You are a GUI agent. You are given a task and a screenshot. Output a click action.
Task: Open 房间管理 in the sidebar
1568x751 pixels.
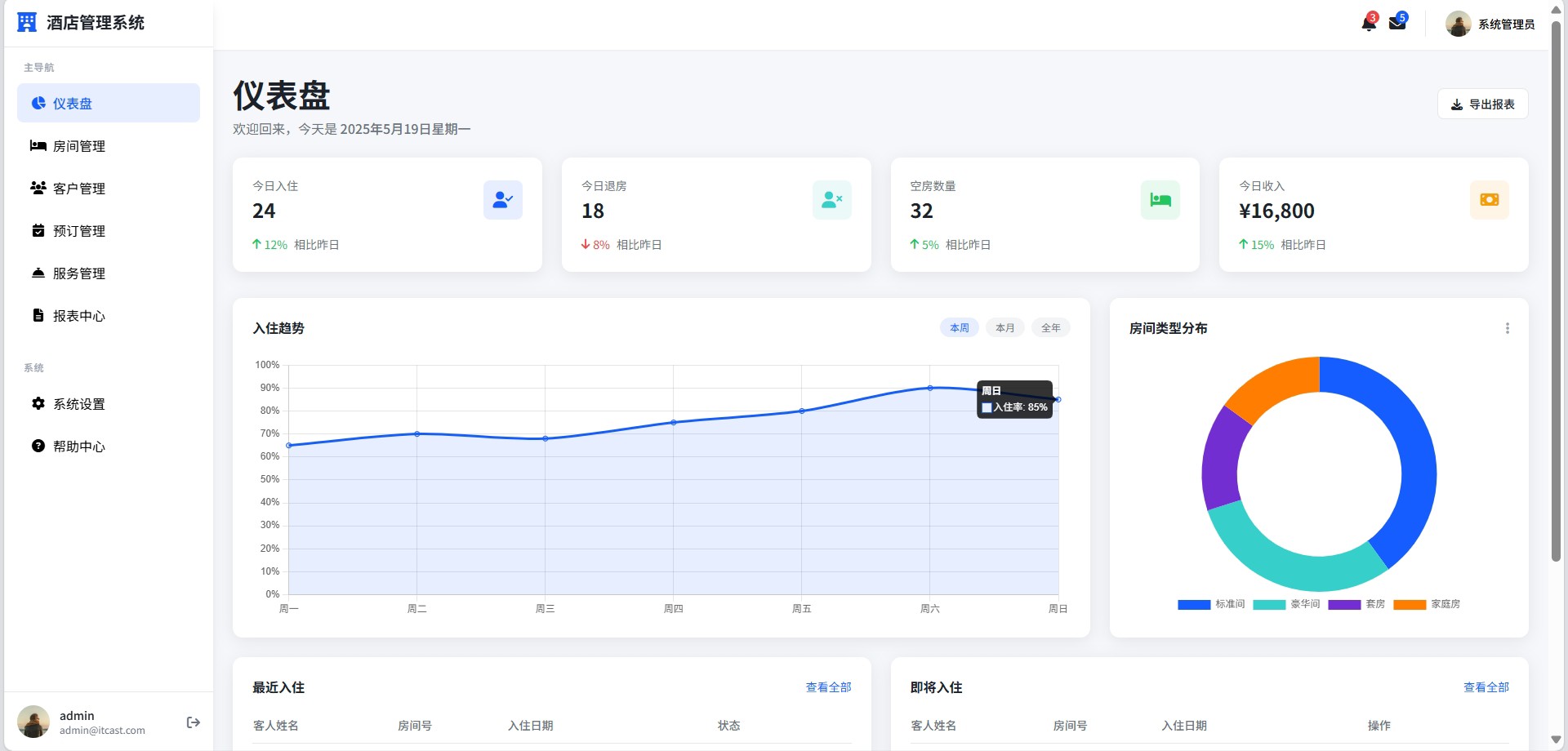coord(79,146)
